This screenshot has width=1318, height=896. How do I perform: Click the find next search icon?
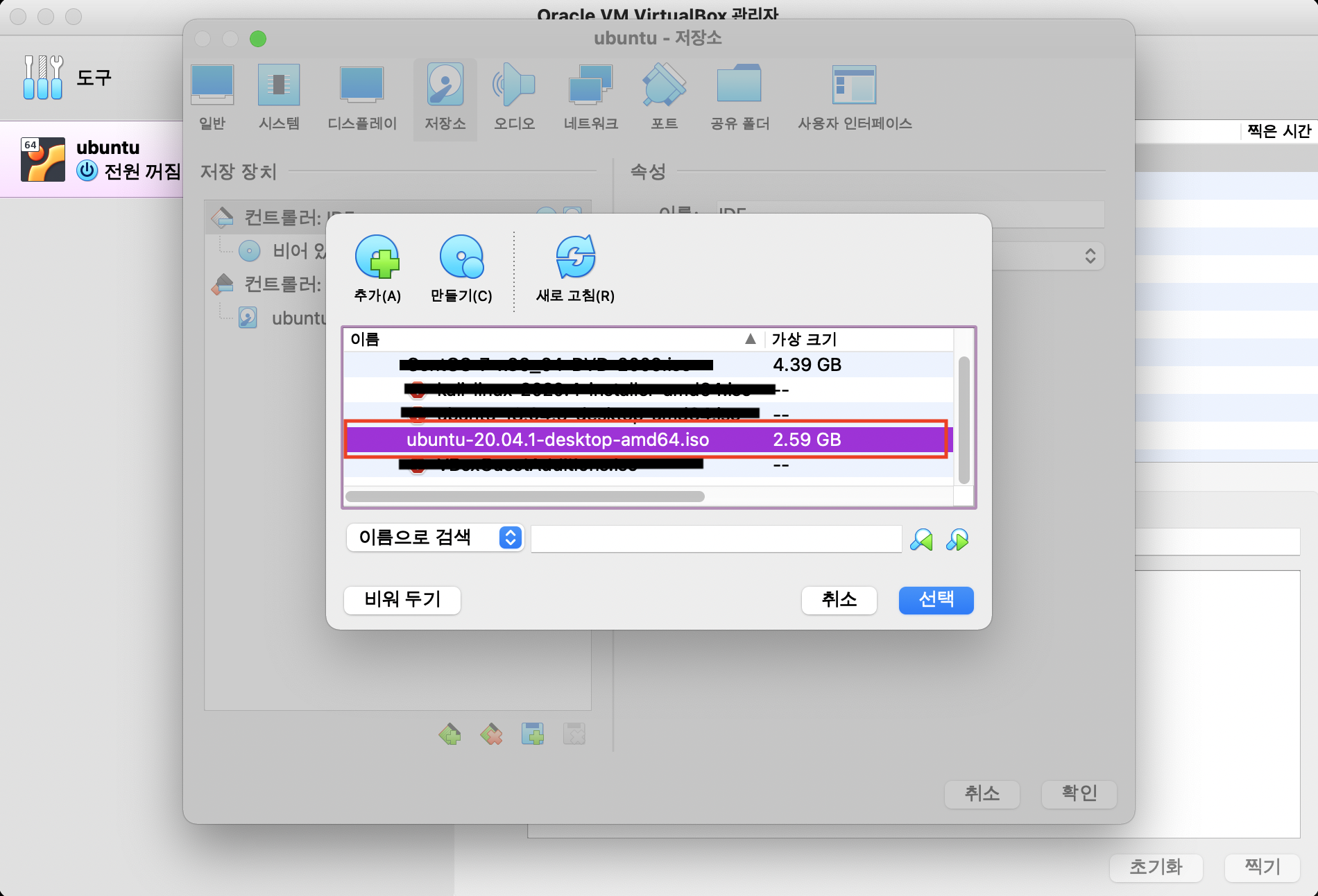957,539
